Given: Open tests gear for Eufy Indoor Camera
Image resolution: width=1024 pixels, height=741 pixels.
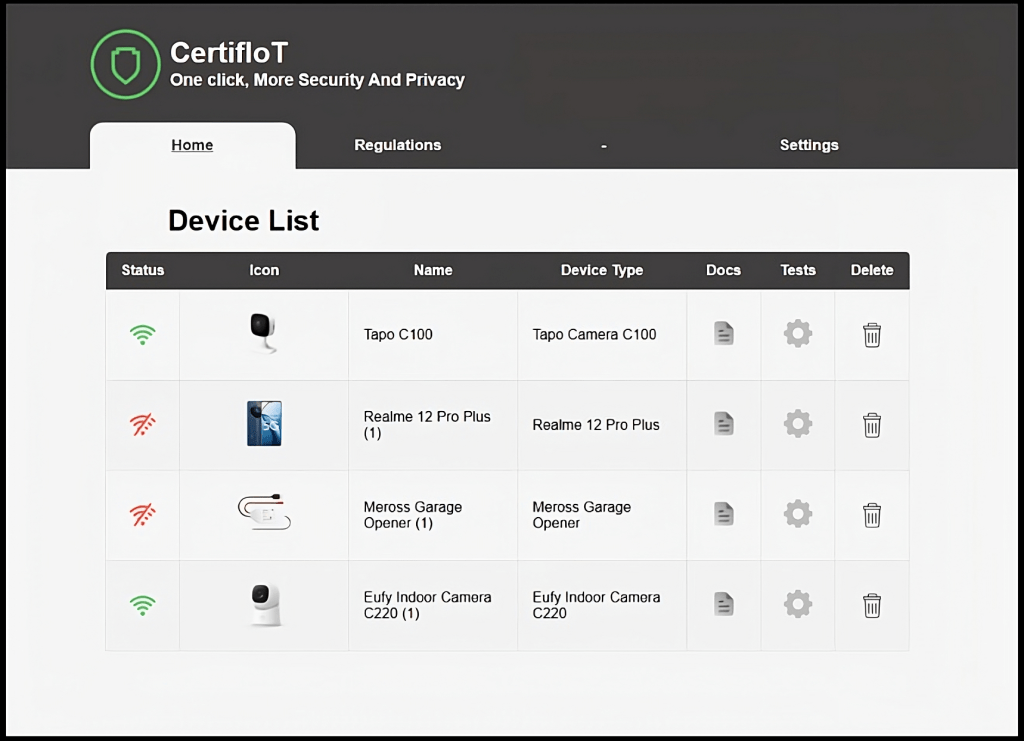Looking at the screenshot, I should coord(797,604).
